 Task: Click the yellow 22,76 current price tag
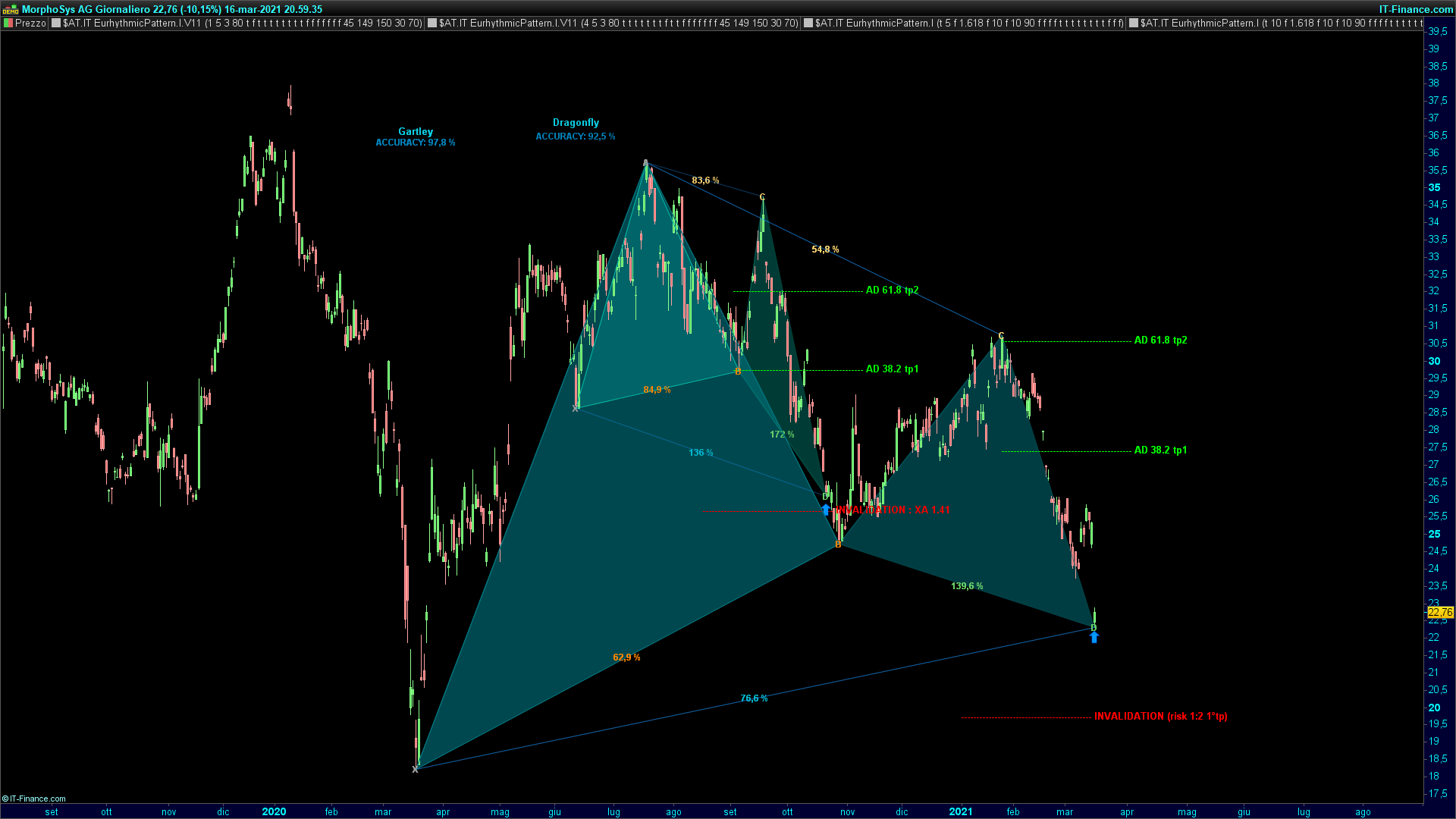[x=1440, y=612]
